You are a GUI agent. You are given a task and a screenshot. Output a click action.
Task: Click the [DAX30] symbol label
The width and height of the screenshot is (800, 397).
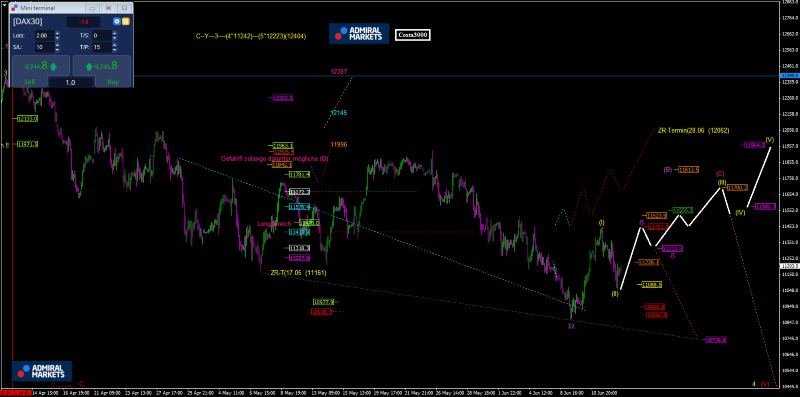tap(28, 21)
